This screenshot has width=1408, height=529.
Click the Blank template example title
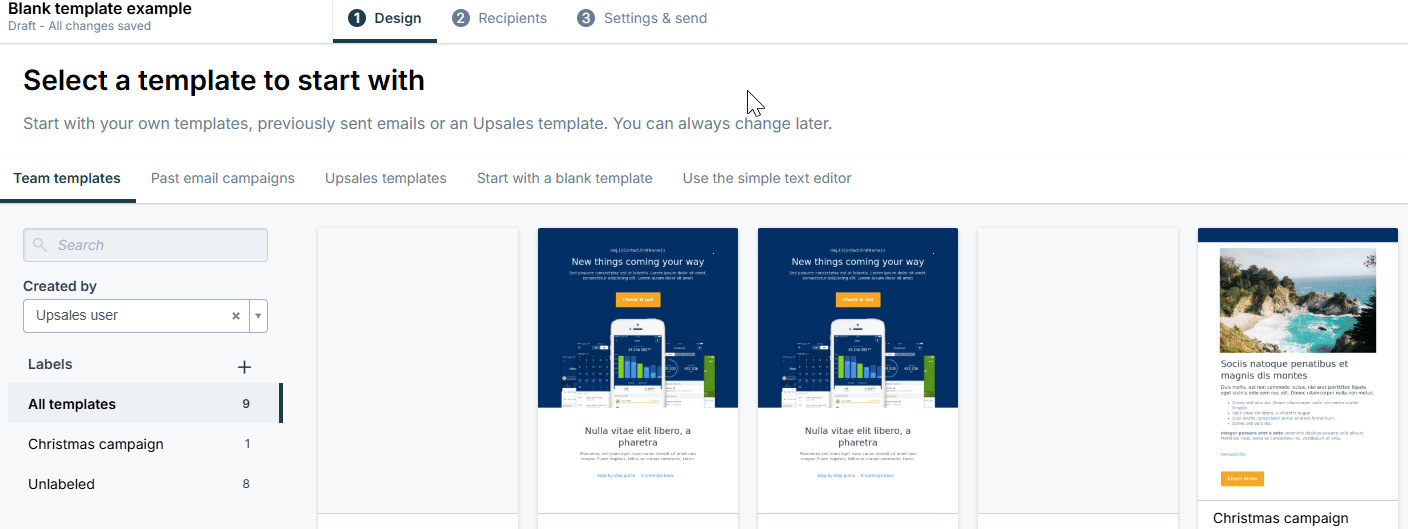100,9
